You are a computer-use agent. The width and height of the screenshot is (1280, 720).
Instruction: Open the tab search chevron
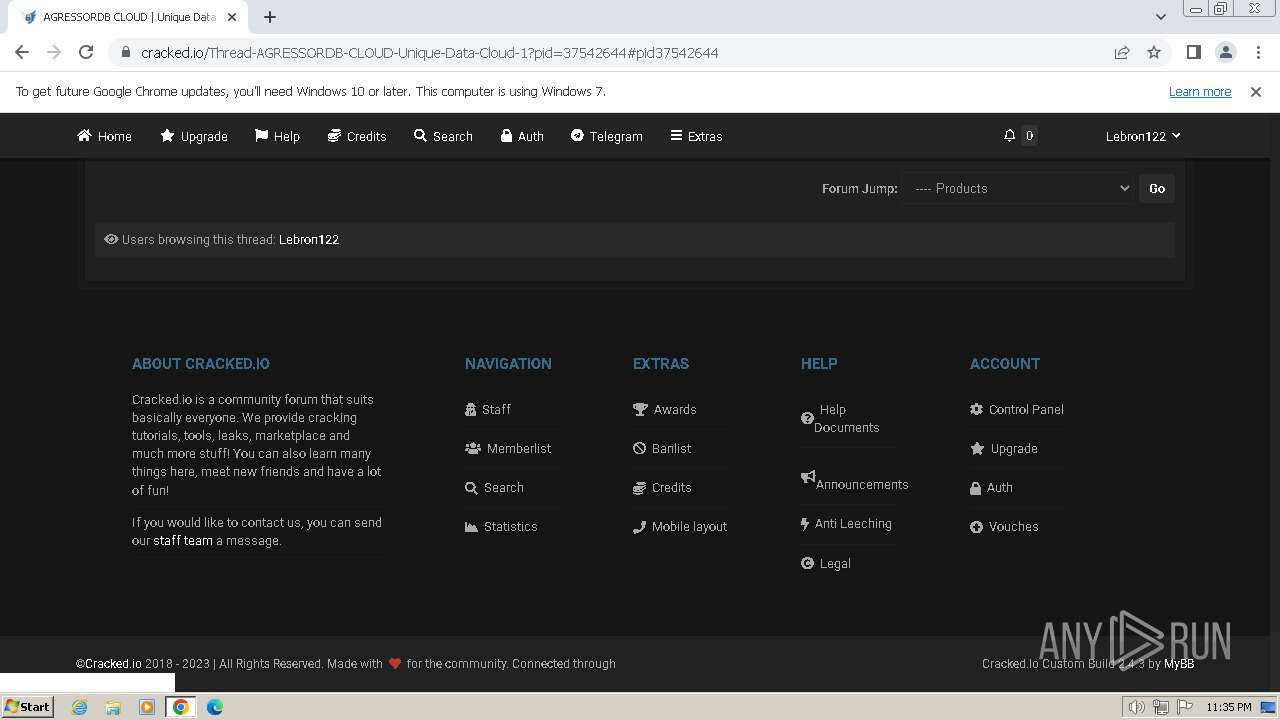[x=1160, y=16]
